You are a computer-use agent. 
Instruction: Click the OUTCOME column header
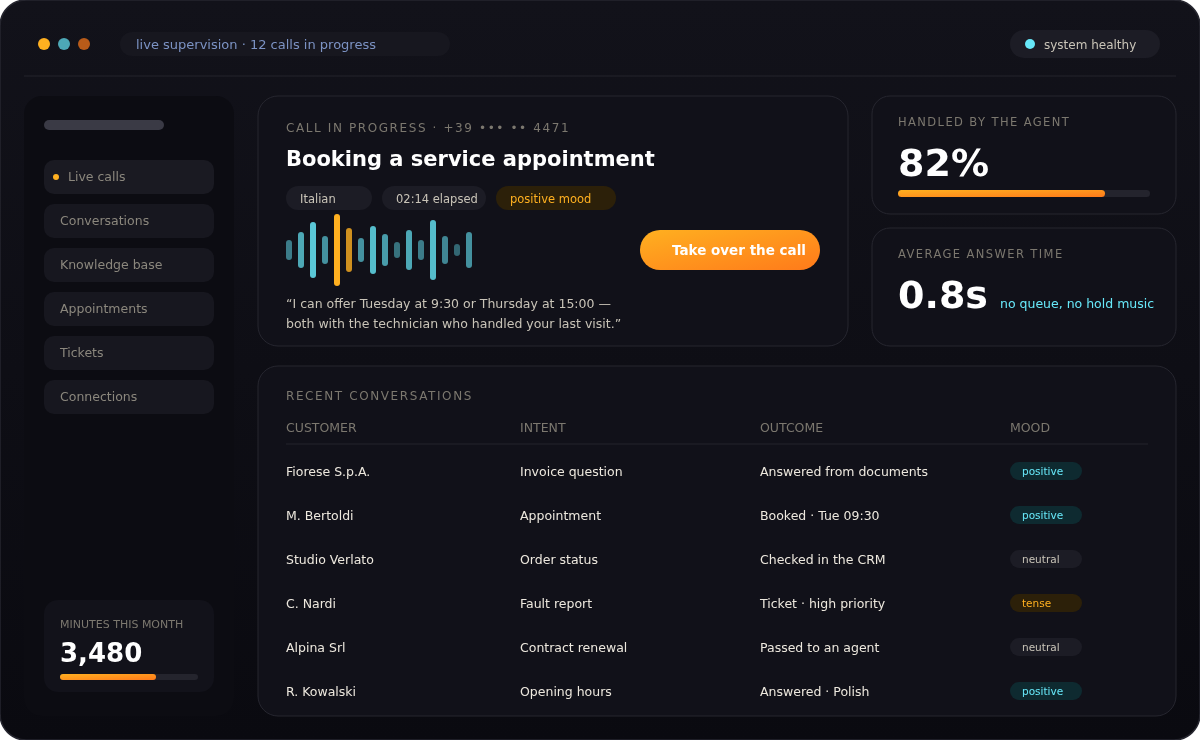click(792, 428)
